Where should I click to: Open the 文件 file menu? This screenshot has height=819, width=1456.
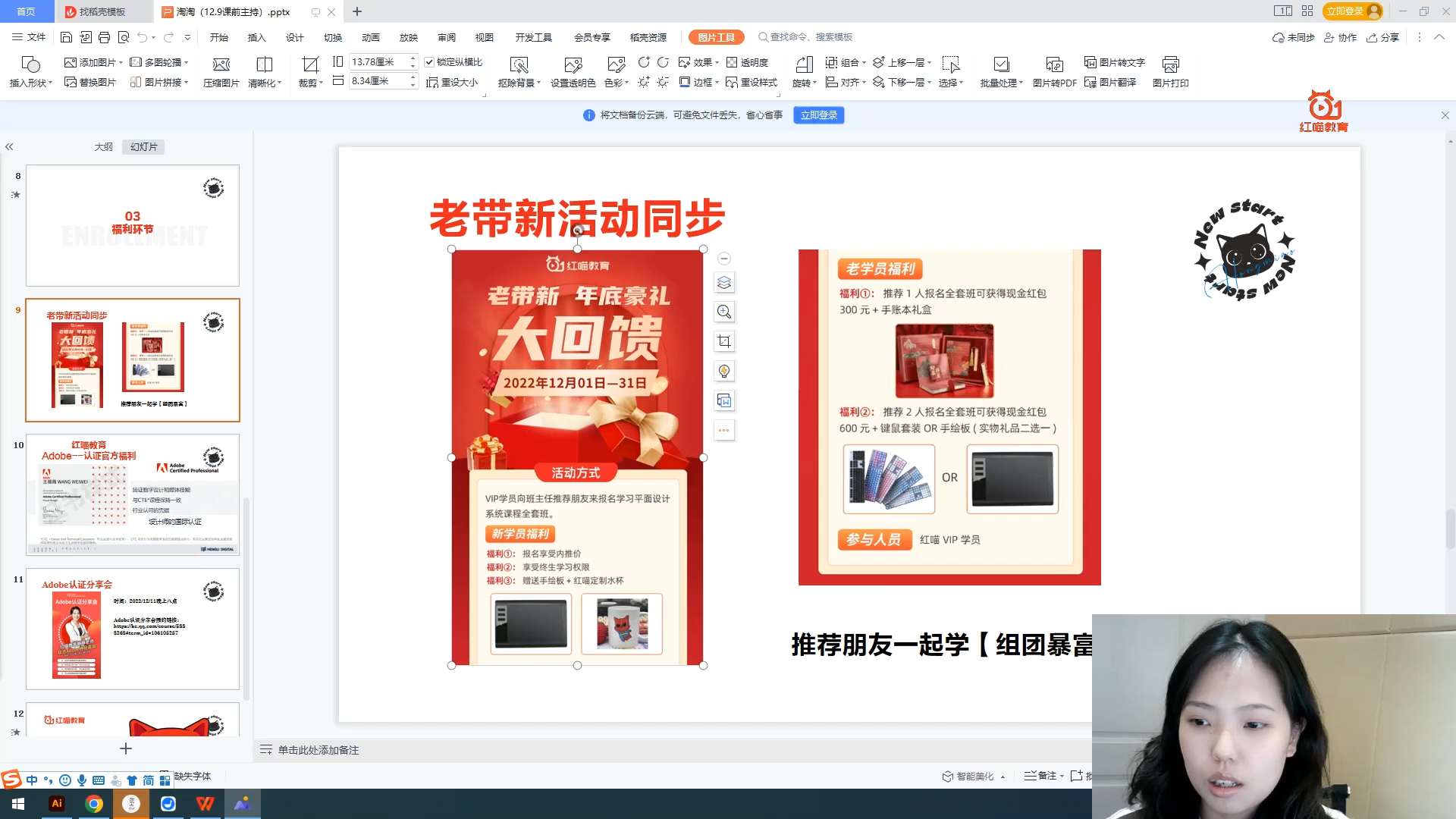29,37
